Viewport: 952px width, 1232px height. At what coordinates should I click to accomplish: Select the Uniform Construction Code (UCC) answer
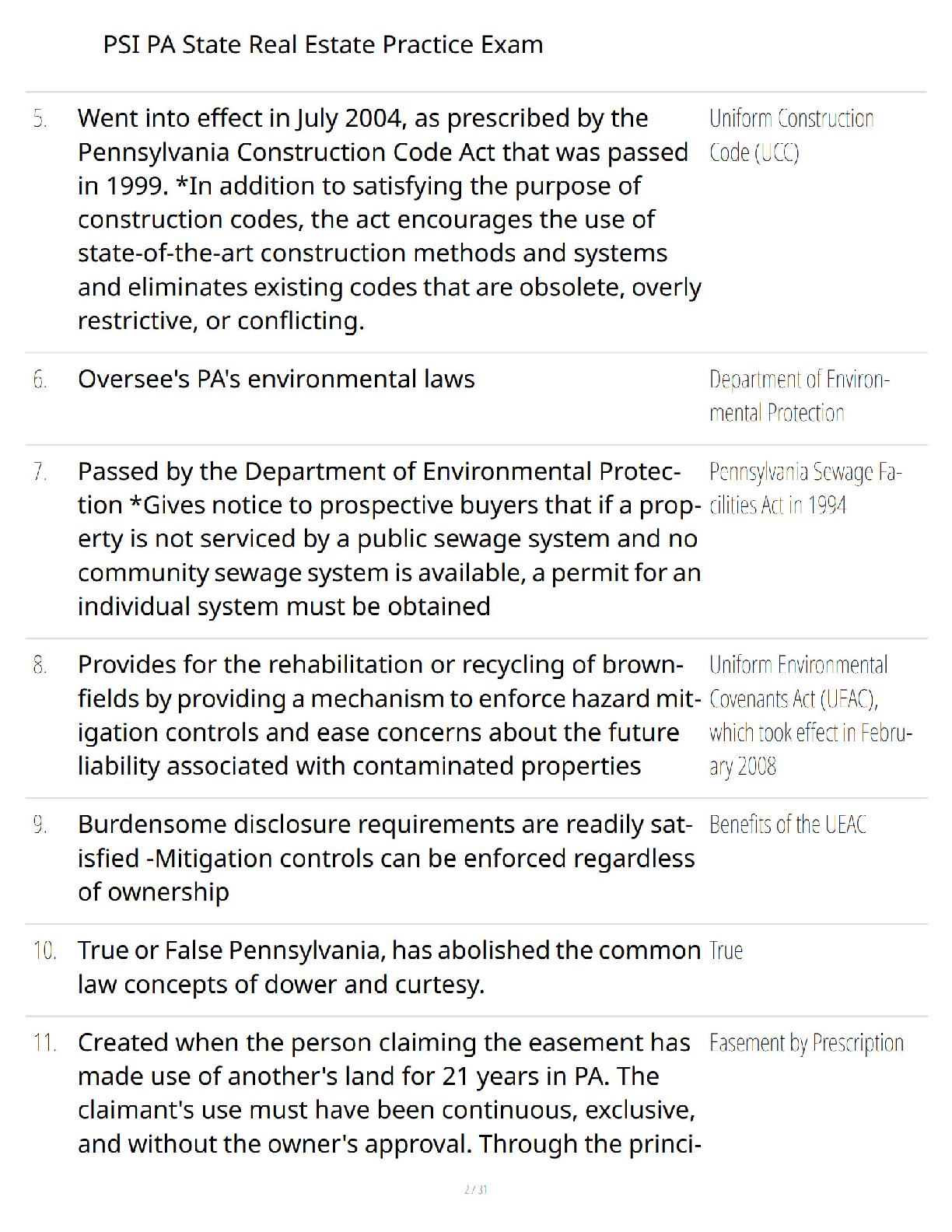[792, 135]
